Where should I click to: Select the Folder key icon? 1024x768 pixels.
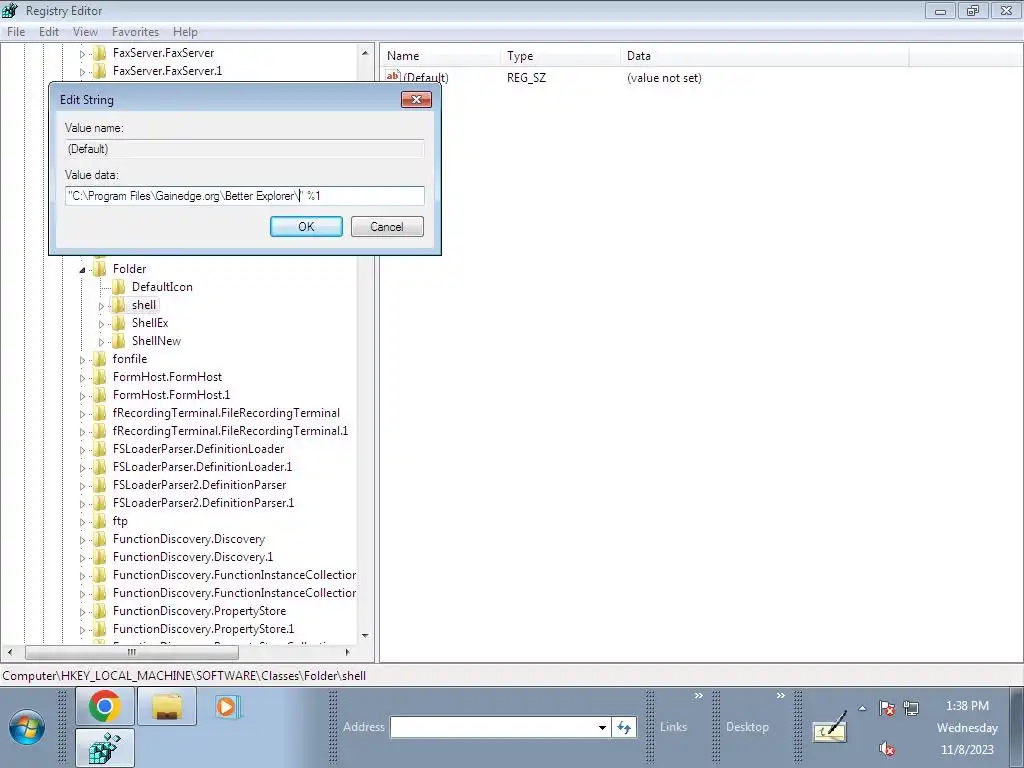tap(99, 269)
